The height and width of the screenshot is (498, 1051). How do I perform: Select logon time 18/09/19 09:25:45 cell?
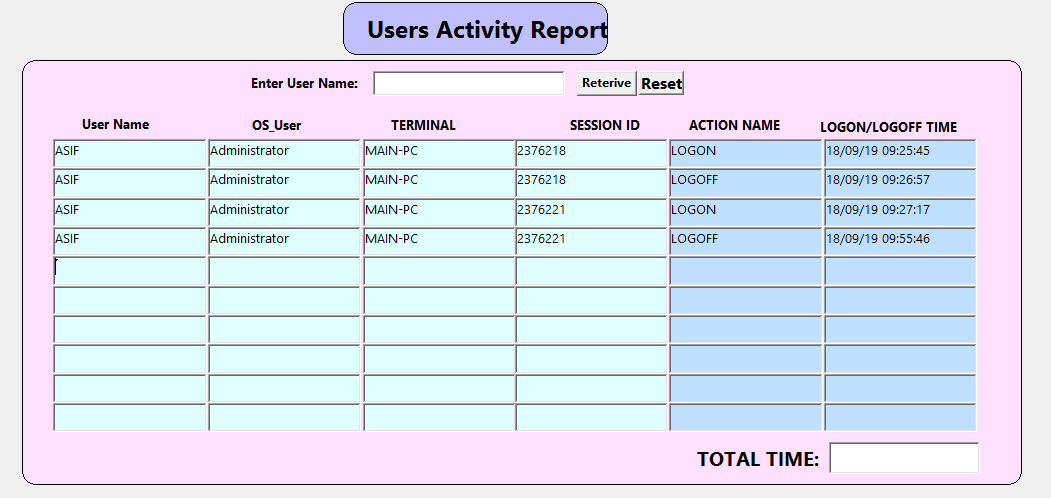tap(899, 152)
